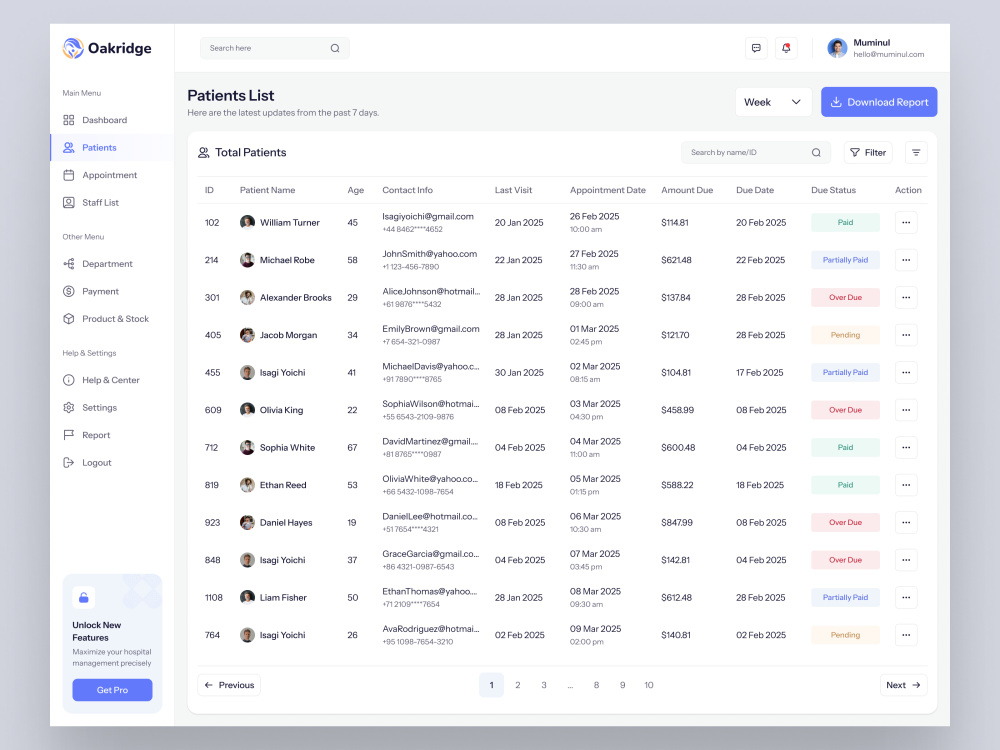Open the Filter button
The width and height of the screenshot is (1000, 750).
tap(868, 152)
